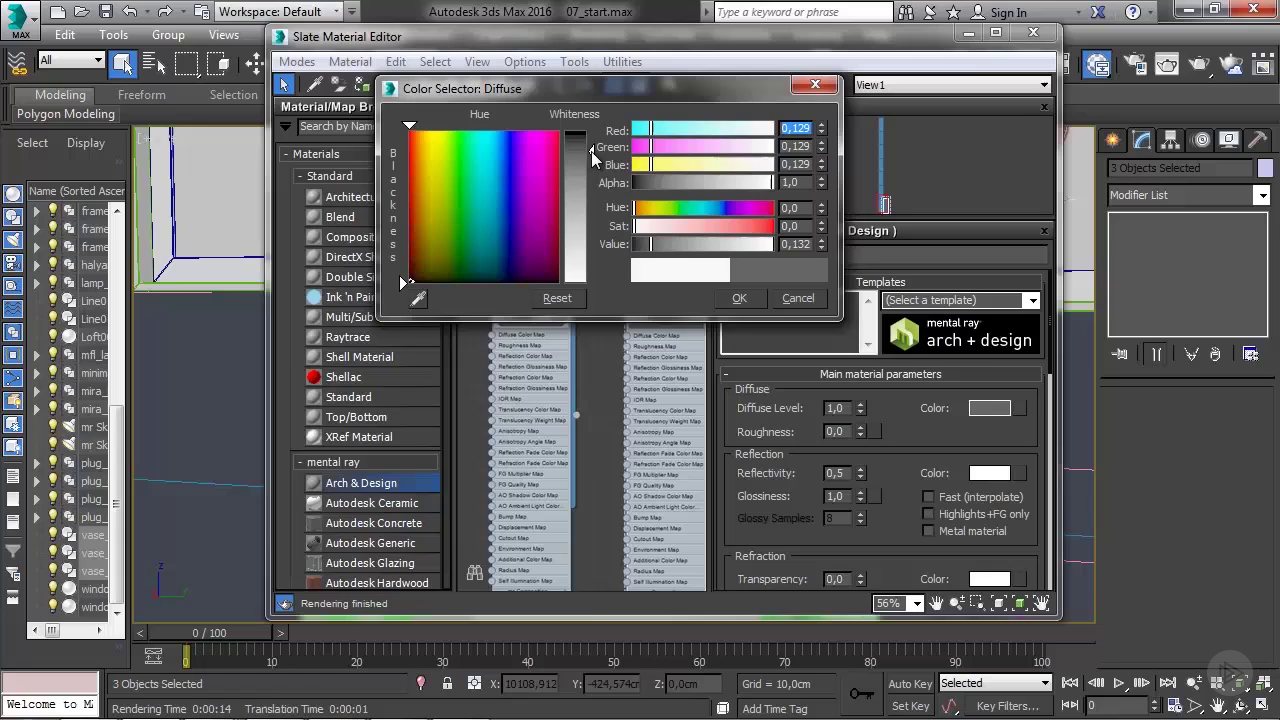Open the Hierarchy panel tab
Image resolution: width=1280 pixels, height=720 pixels.
[1172, 140]
